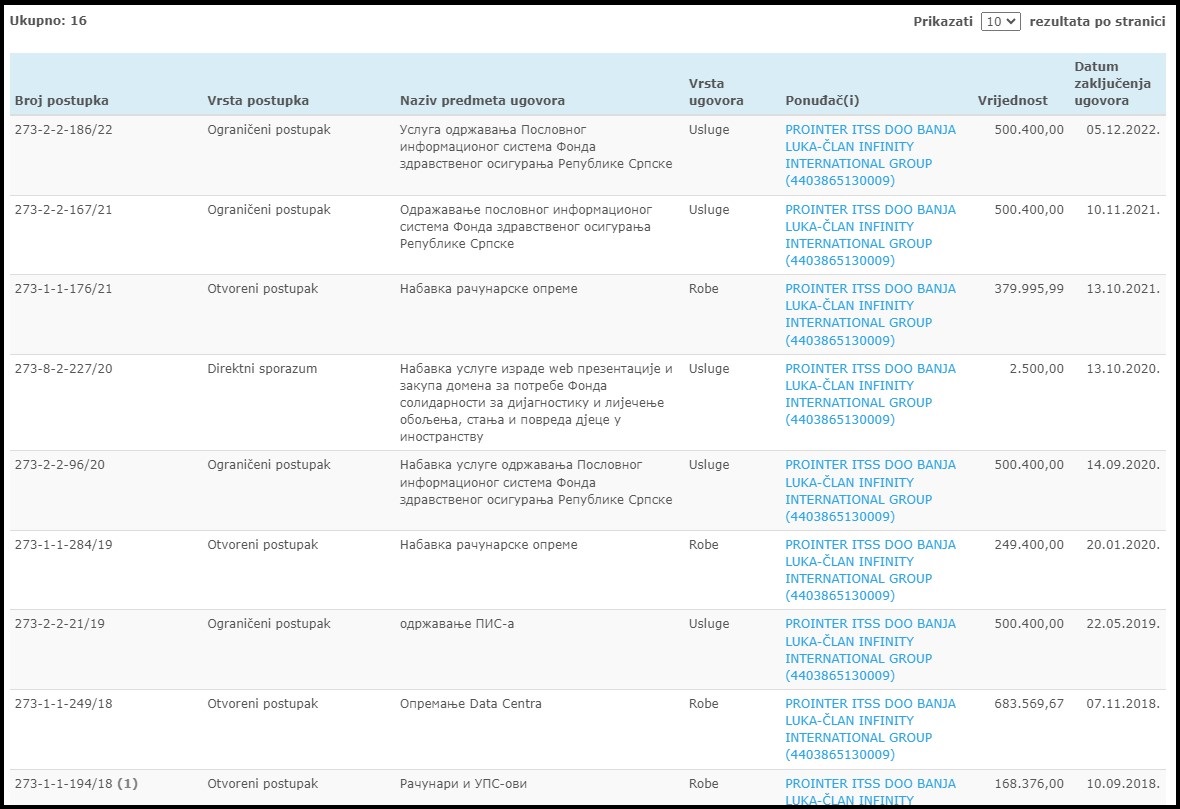1180x809 pixels.
Task: Click 'Robe' in row 273-1-1-249/18
Action: (x=704, y=704)
